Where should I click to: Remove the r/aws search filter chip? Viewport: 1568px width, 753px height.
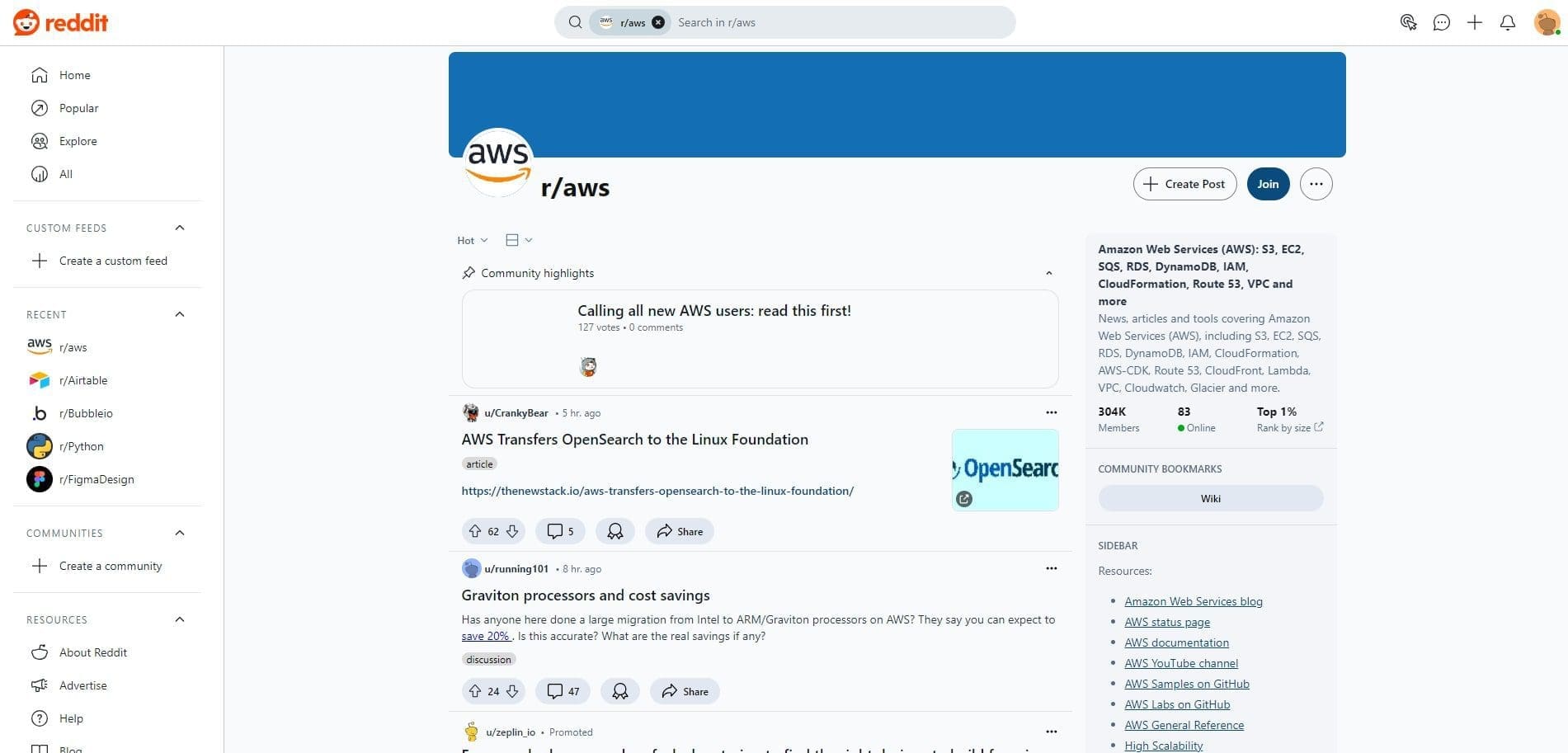[658, 22]
